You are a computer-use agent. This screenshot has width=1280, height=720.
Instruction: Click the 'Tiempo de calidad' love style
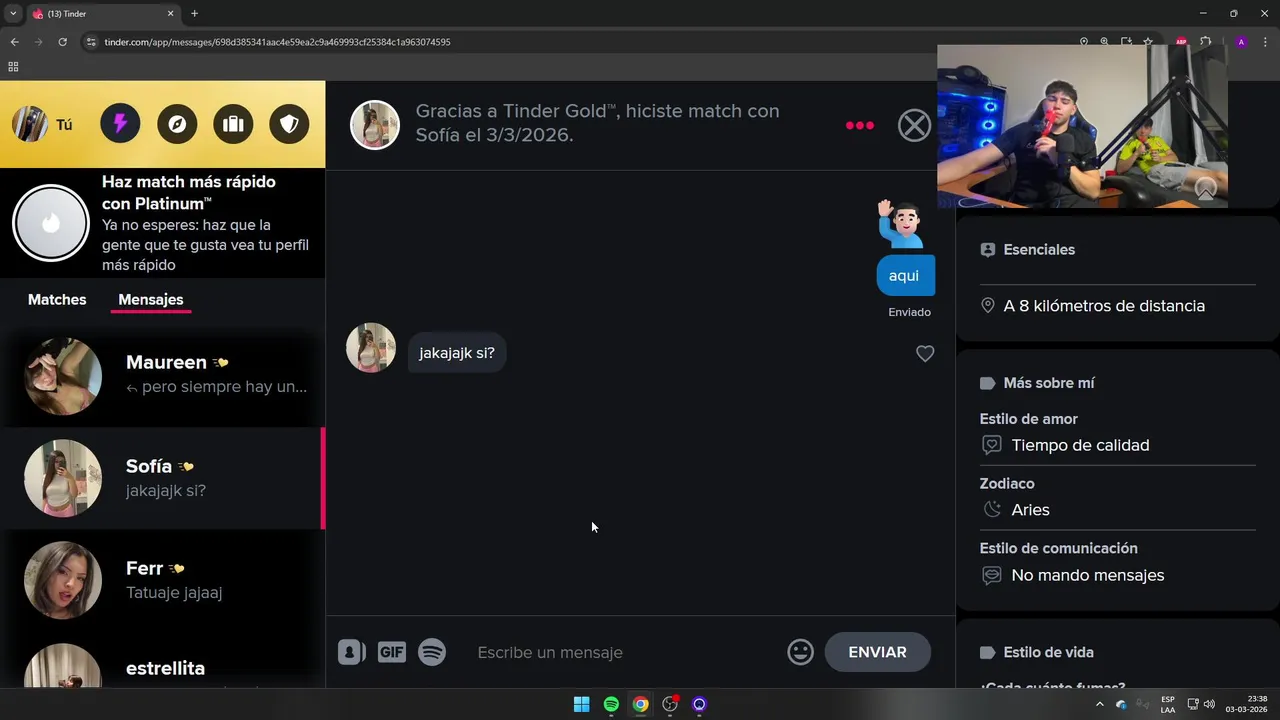click(x=1080, y=445)
